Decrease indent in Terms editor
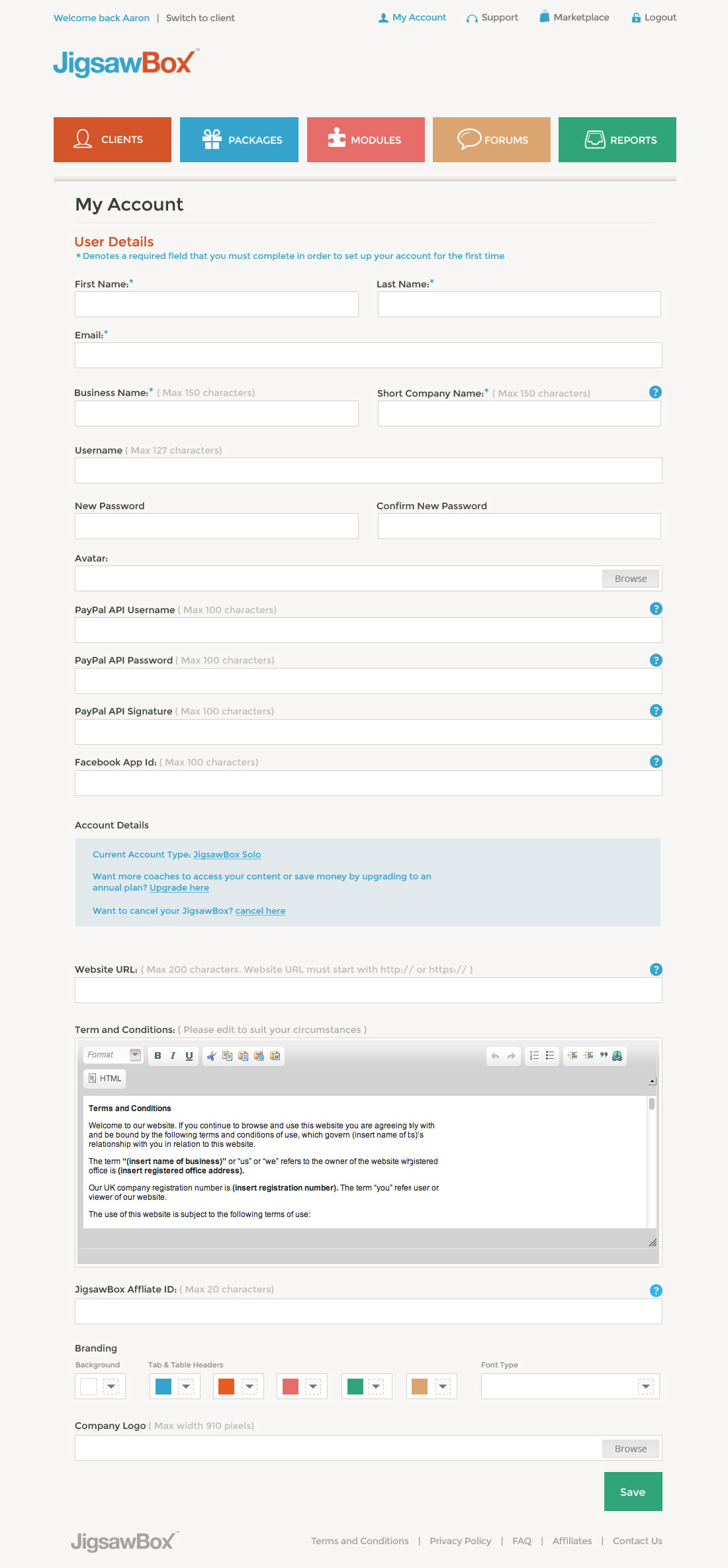The width and height of the screenshot is (728, 1568). point(572,1055)
